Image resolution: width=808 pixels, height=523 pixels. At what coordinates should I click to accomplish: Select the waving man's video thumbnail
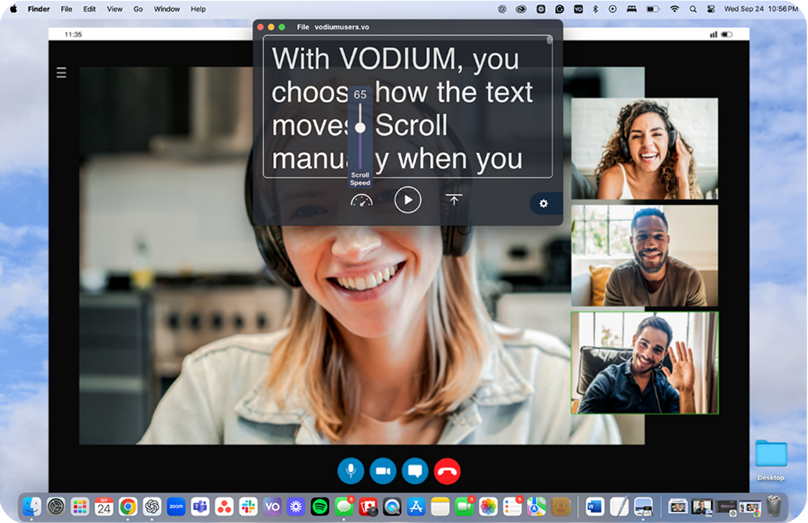[644, 363]
